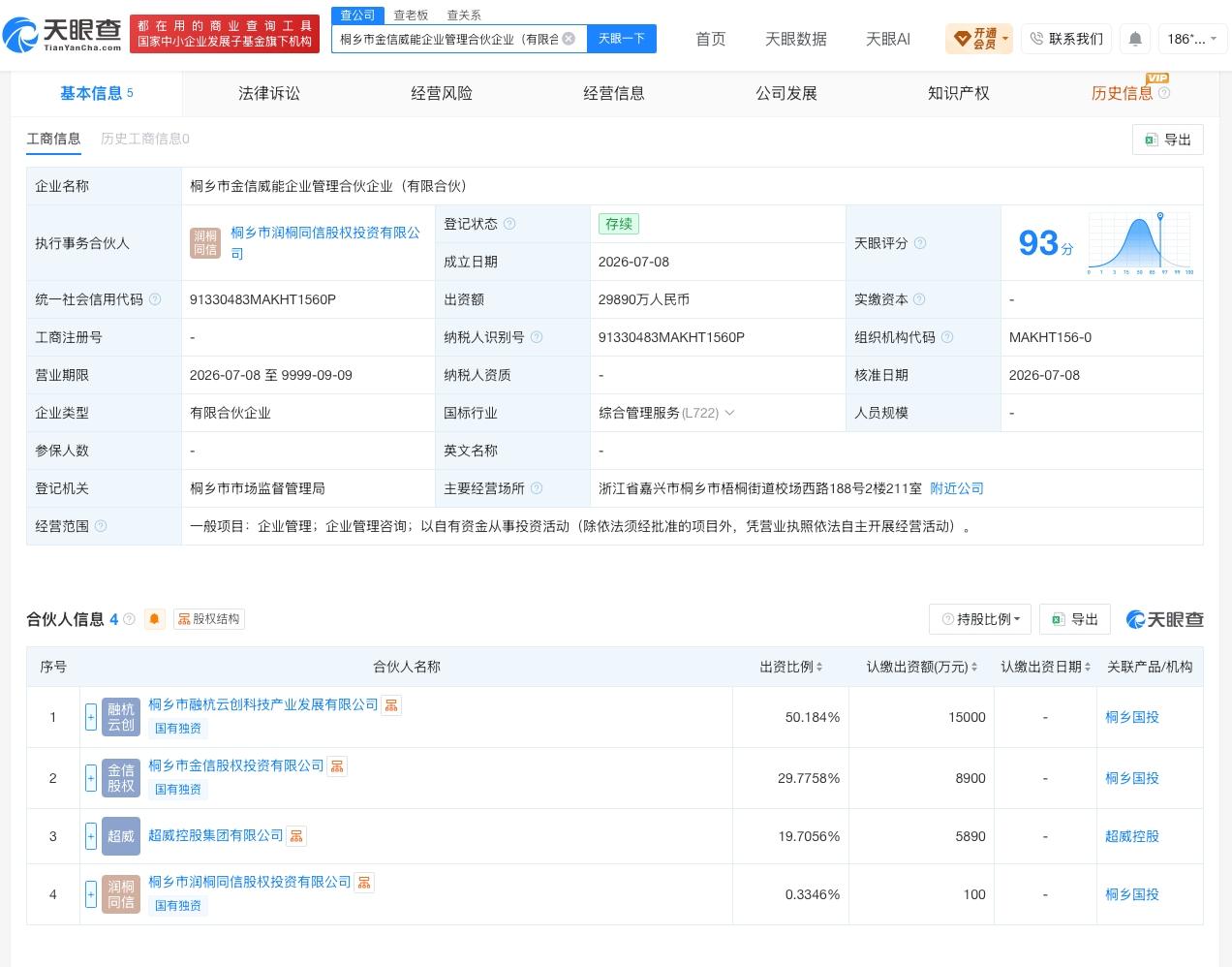
Task: Click help icon beside 历史信息 tab
Action: 1164,93
